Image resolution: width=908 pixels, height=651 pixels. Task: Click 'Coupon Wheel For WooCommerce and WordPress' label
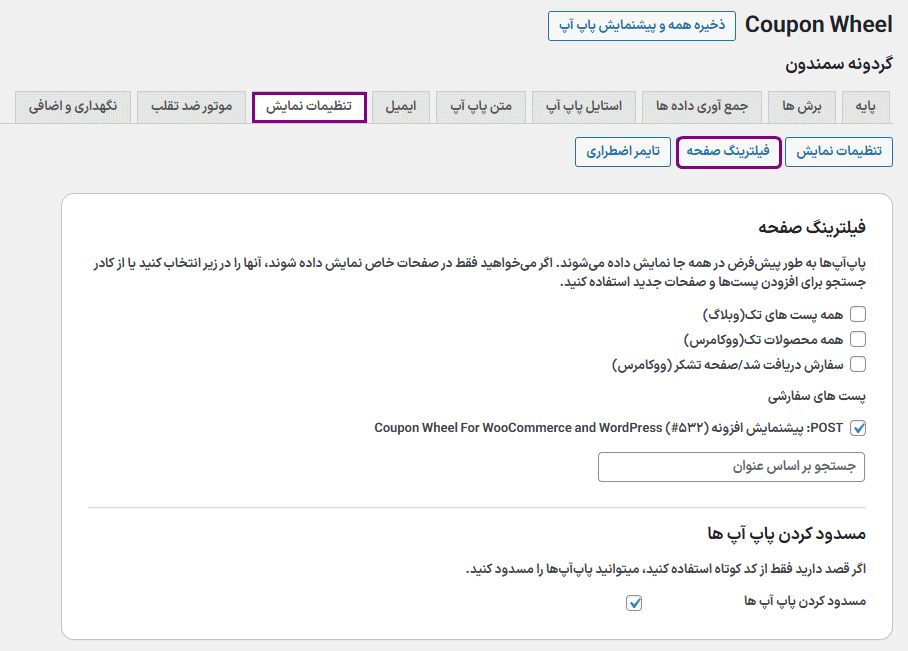pyautogui.click(x=518, y=428)
